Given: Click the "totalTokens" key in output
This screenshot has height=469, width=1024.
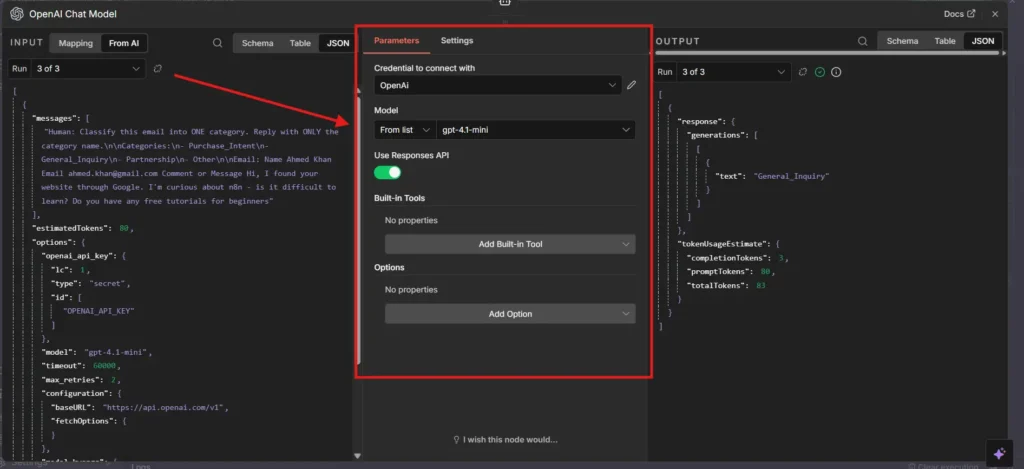Looking at the screenshot, I should point(718,286).
